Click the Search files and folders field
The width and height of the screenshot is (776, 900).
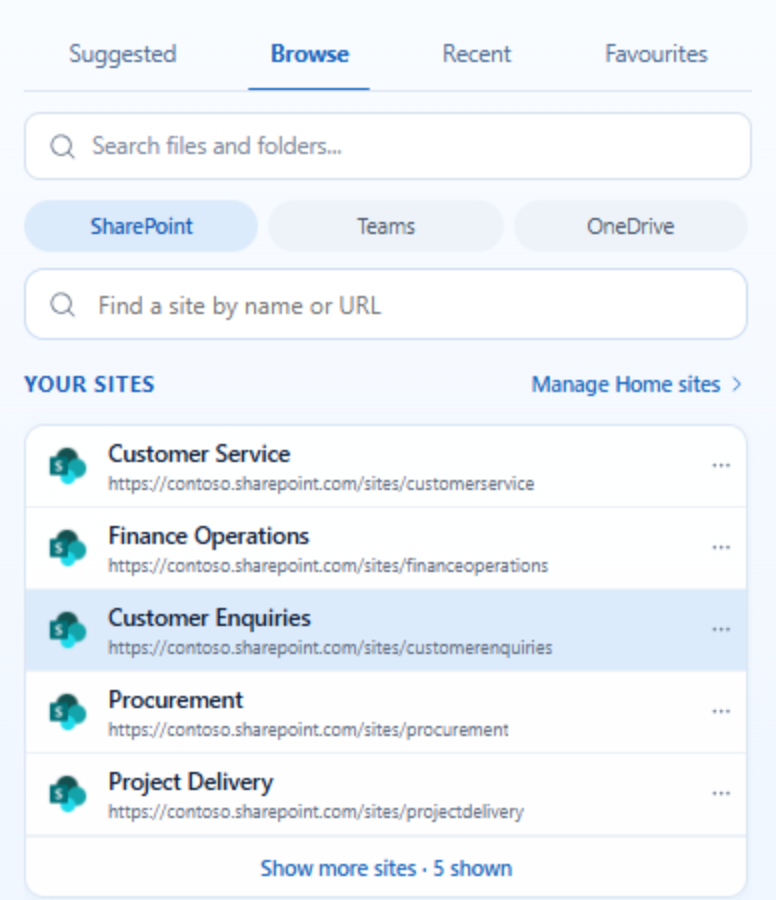pos(387,146)
